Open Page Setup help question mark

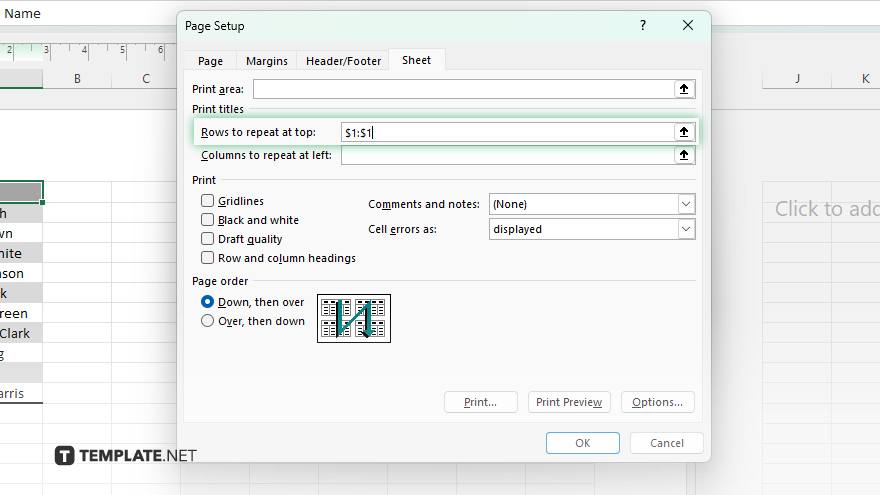pyautogui.click(x=643, y=25)
